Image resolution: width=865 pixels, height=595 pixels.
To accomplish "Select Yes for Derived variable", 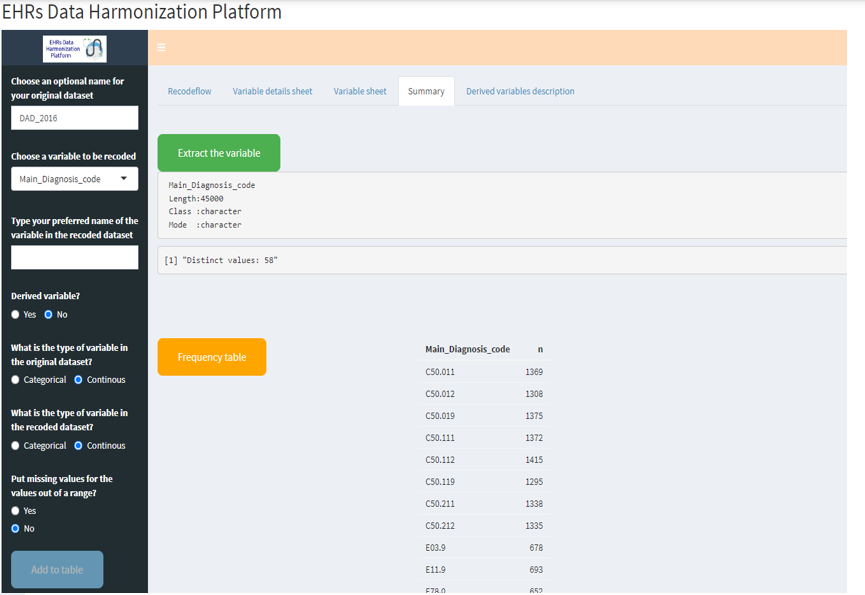I will [x=15, y=314].
